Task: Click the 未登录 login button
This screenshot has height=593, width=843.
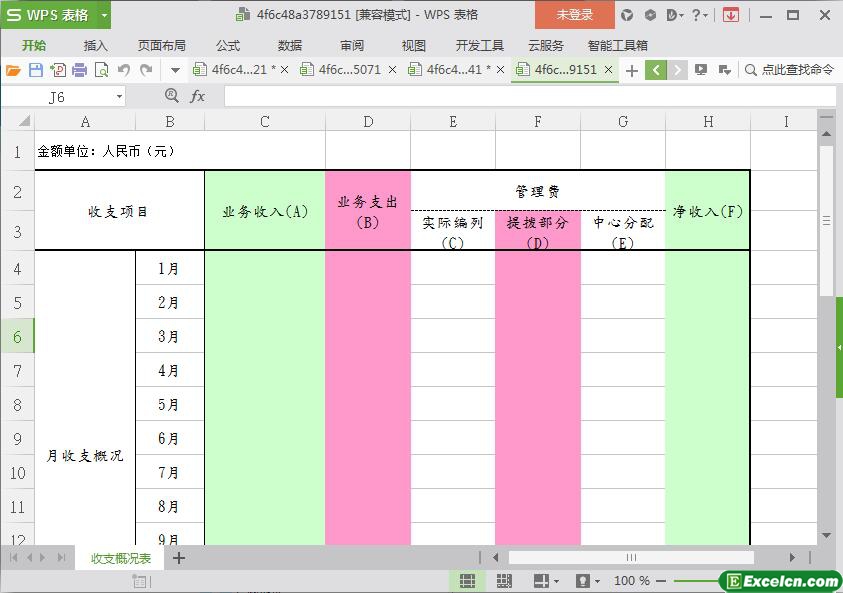Action: click(x=575, y=15)
